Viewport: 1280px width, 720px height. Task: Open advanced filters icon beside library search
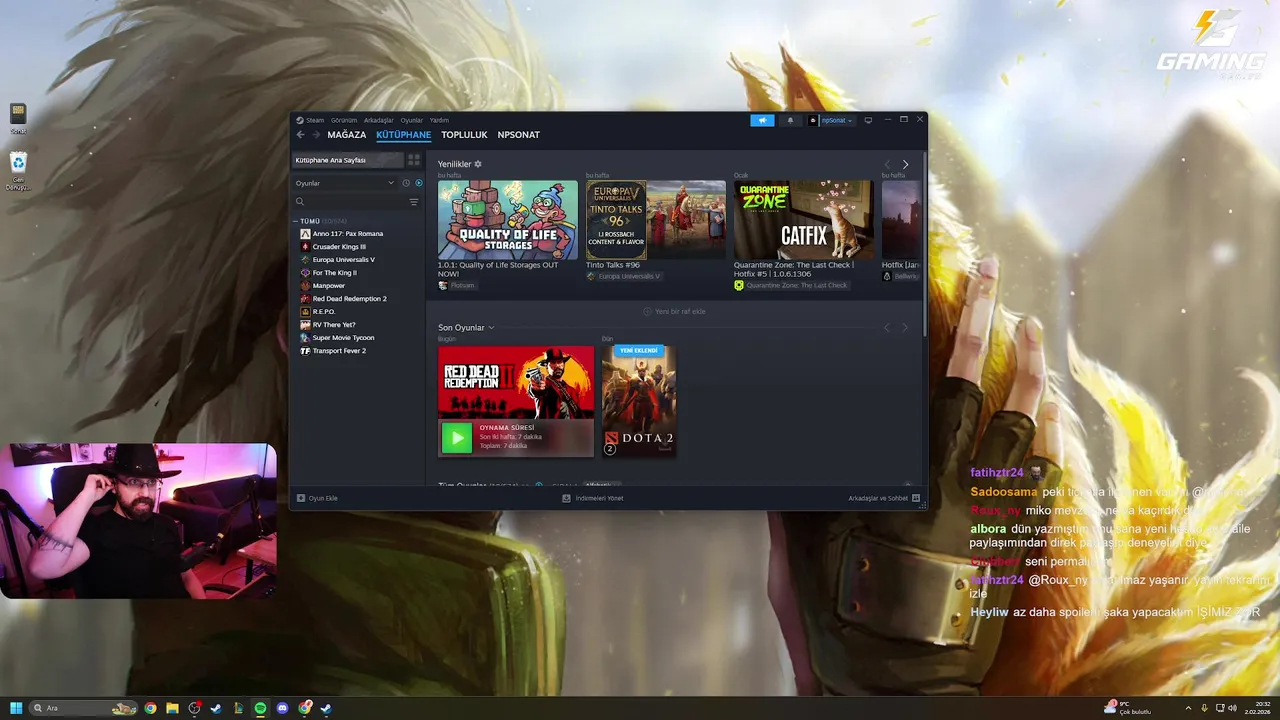point(414,202)
